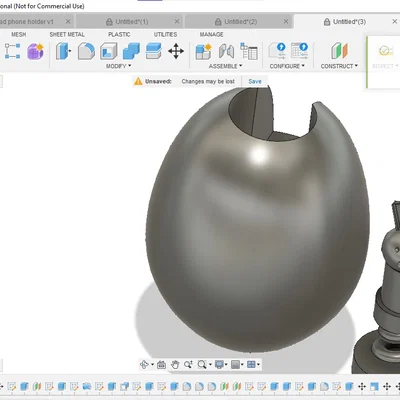400x400 pixels.
Task: Close the Untitled*(3) tab
Action: pos(395,21)
